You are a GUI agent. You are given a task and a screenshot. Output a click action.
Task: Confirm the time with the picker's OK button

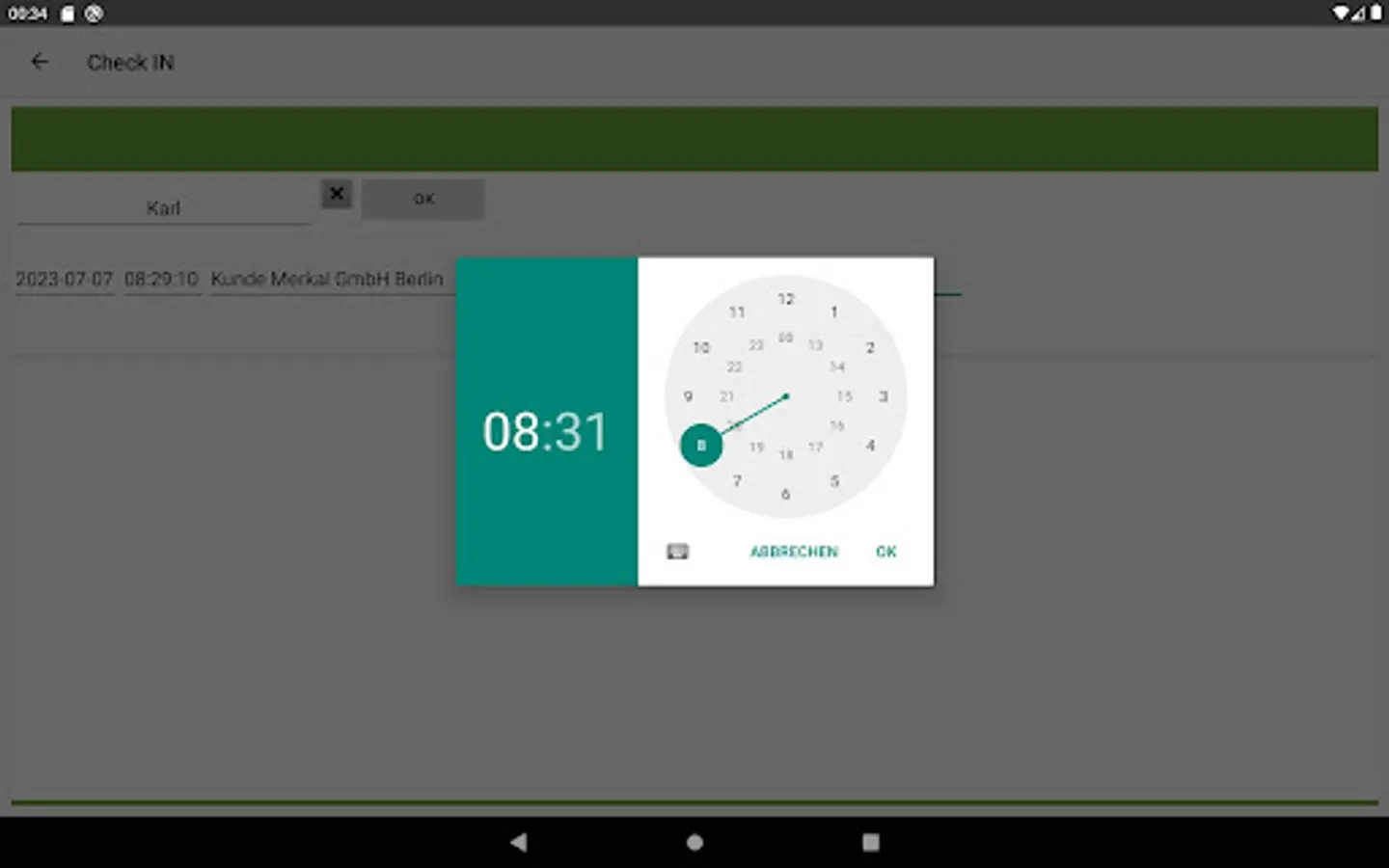(885, 552)
